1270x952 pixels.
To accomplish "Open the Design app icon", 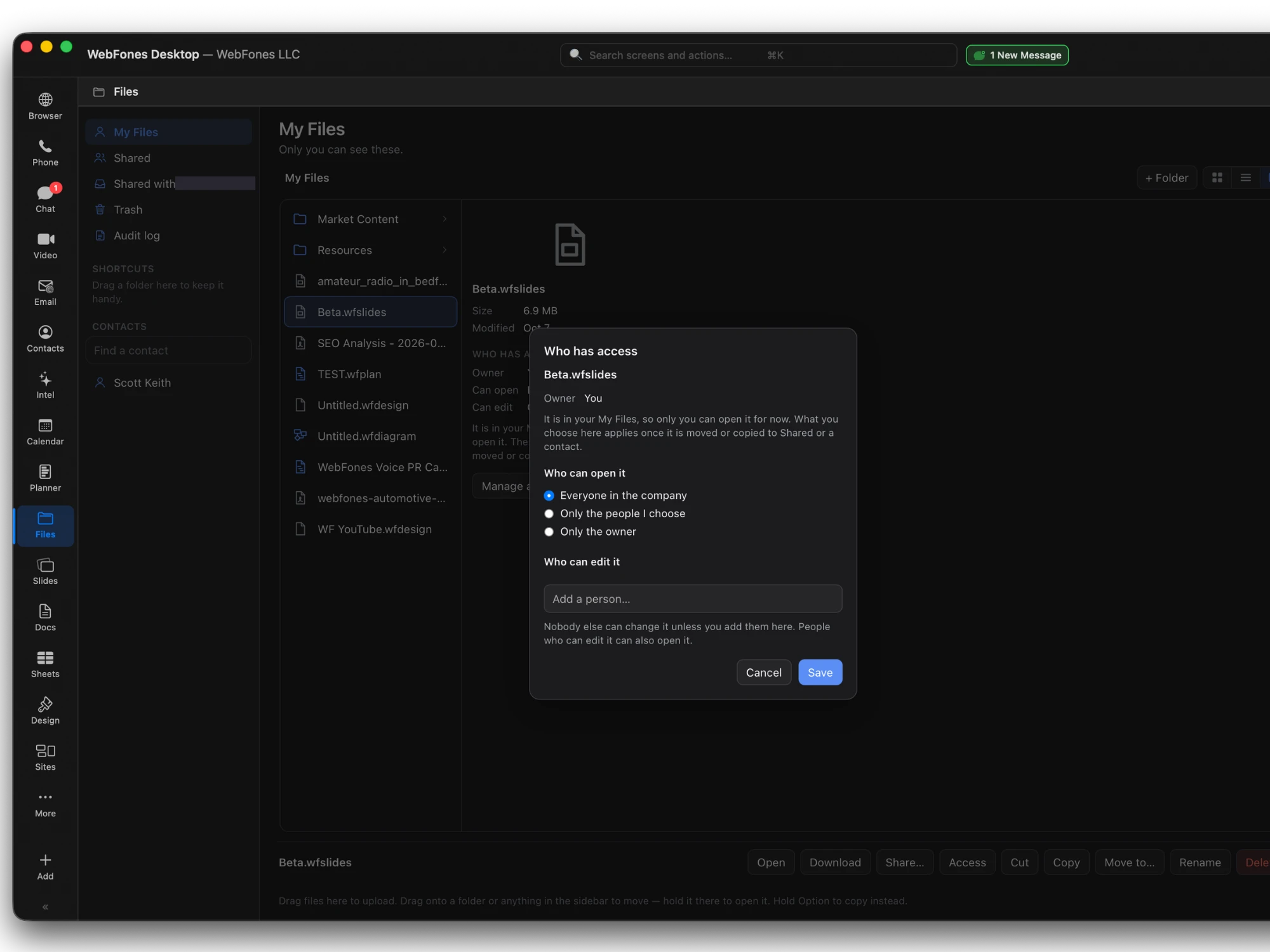I will 45,711.
